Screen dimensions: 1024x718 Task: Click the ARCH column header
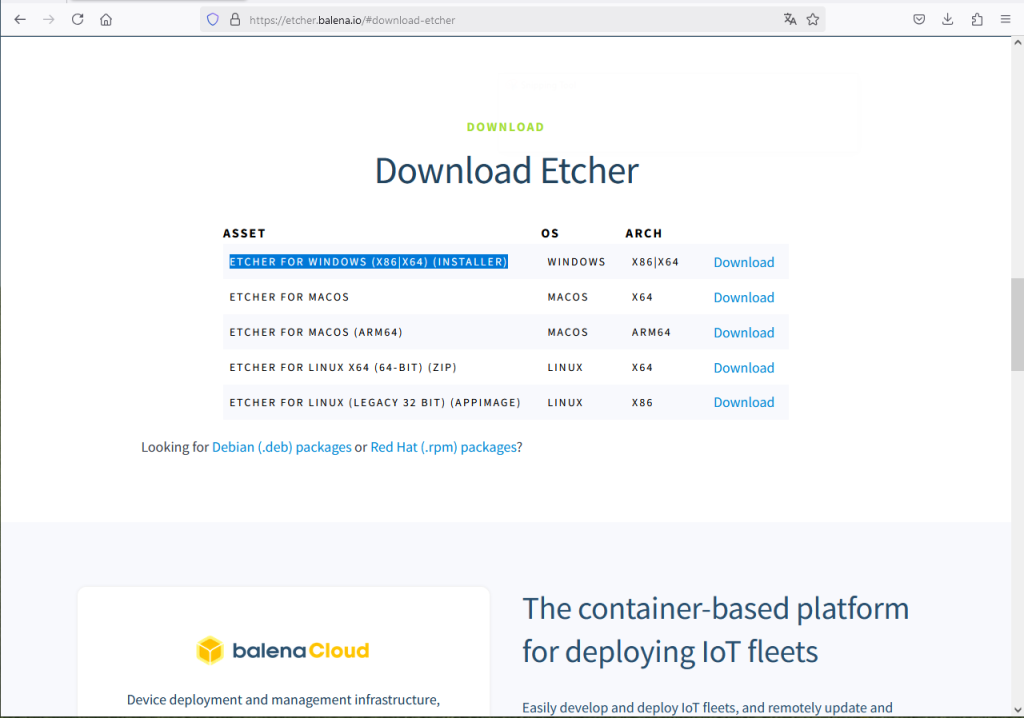click(644, 233)
